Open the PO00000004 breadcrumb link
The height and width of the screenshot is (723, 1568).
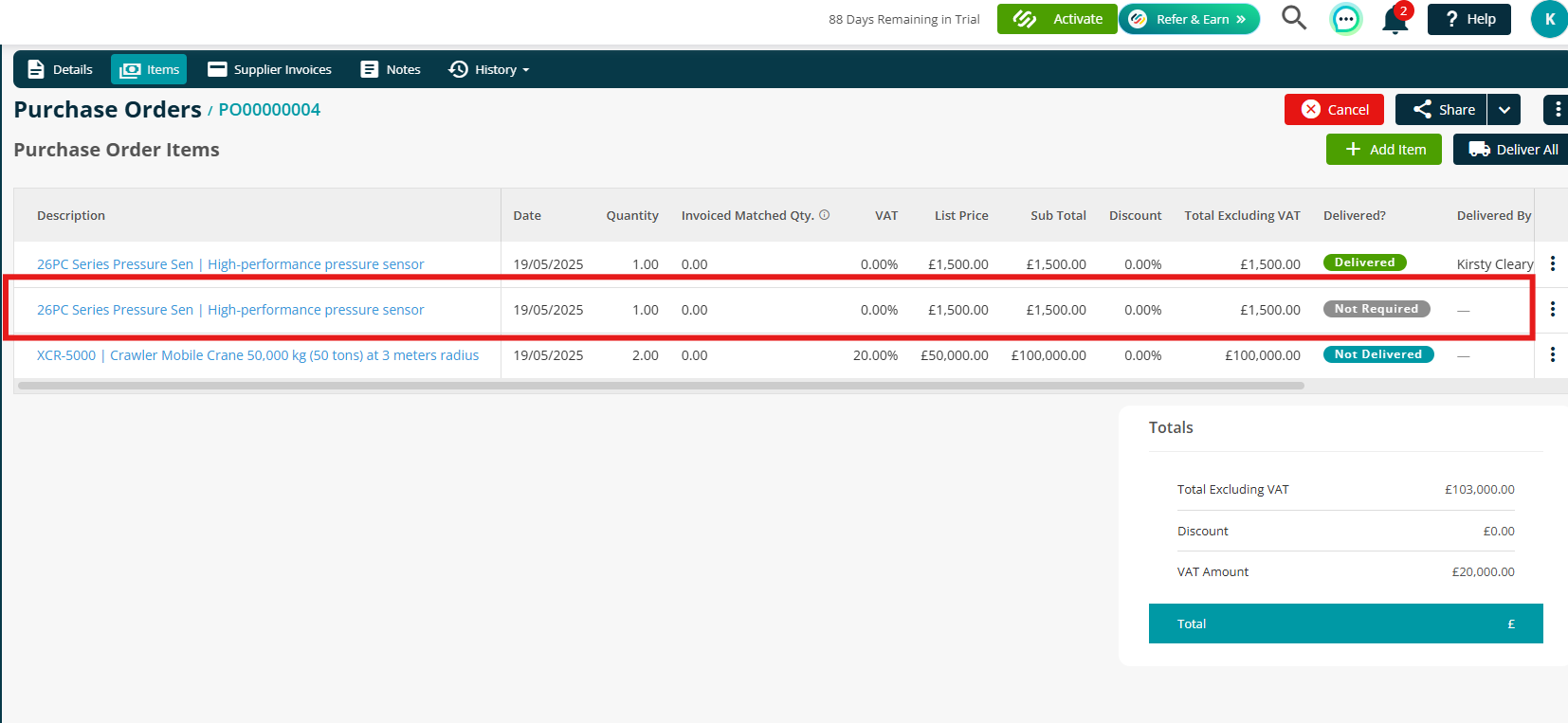269,110
